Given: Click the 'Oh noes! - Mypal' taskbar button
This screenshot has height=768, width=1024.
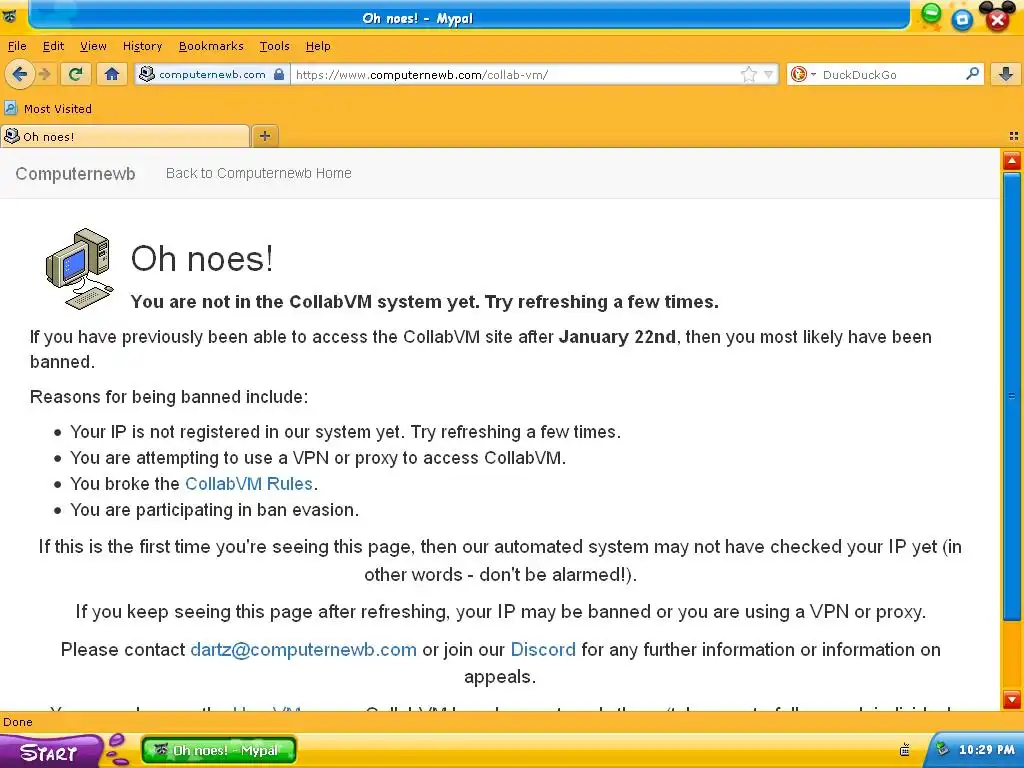Looking at the screenshot, I should [x=219, y=750].
